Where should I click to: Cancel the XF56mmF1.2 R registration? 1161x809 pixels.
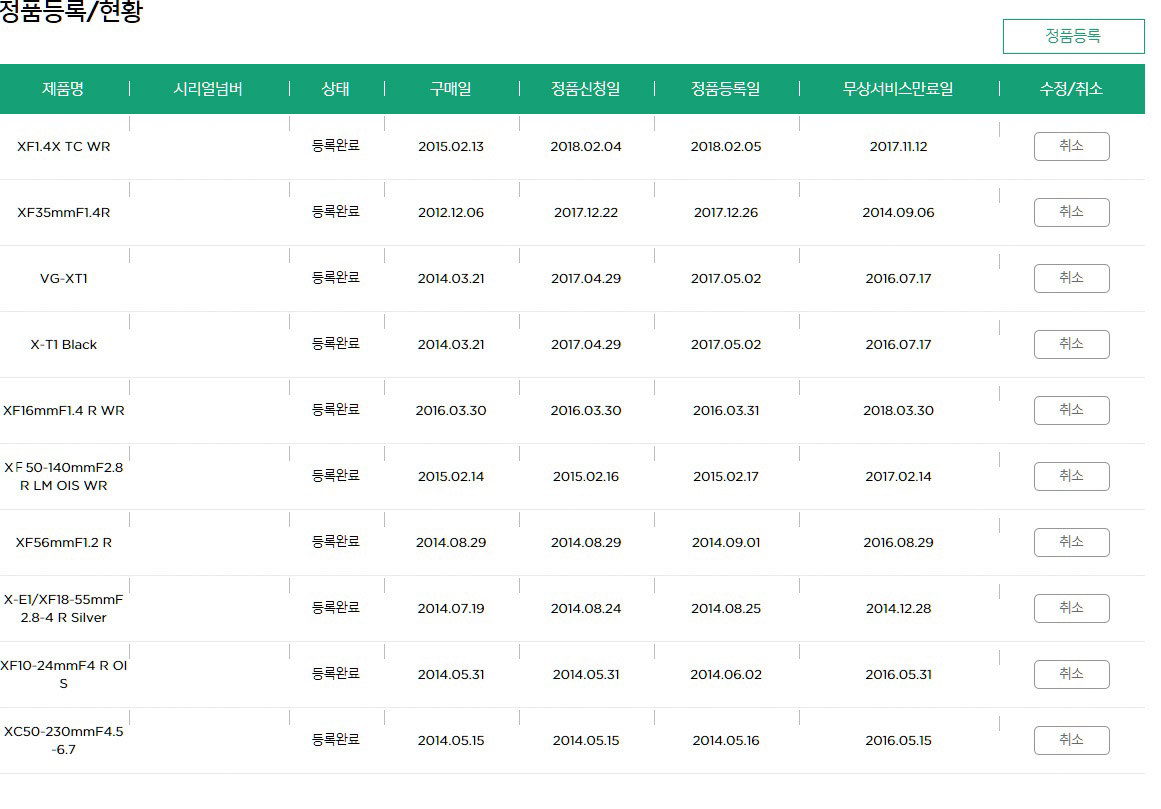point(1071,542)
